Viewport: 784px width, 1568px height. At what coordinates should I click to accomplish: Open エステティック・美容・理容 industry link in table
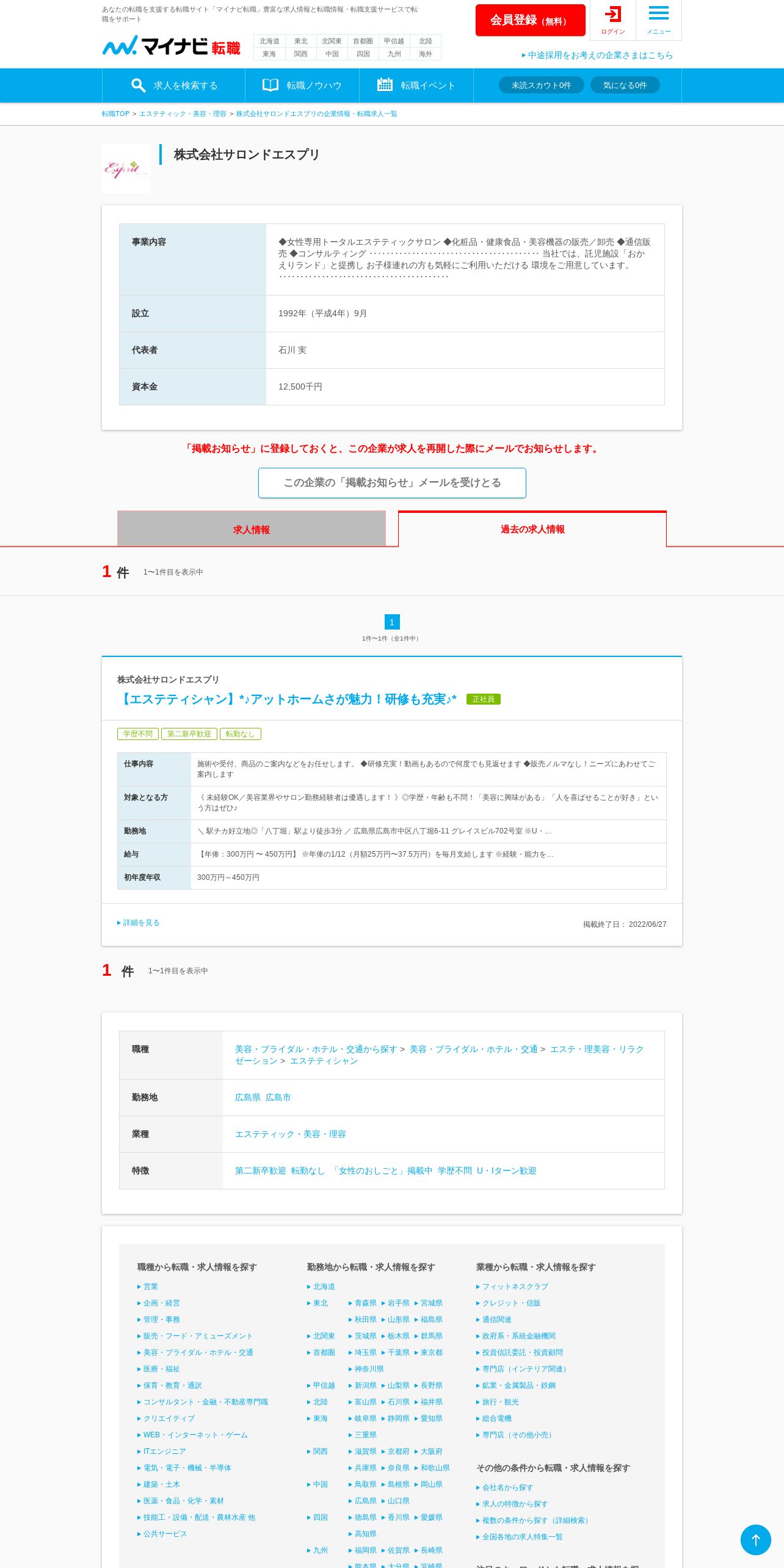coord(291,1134)
